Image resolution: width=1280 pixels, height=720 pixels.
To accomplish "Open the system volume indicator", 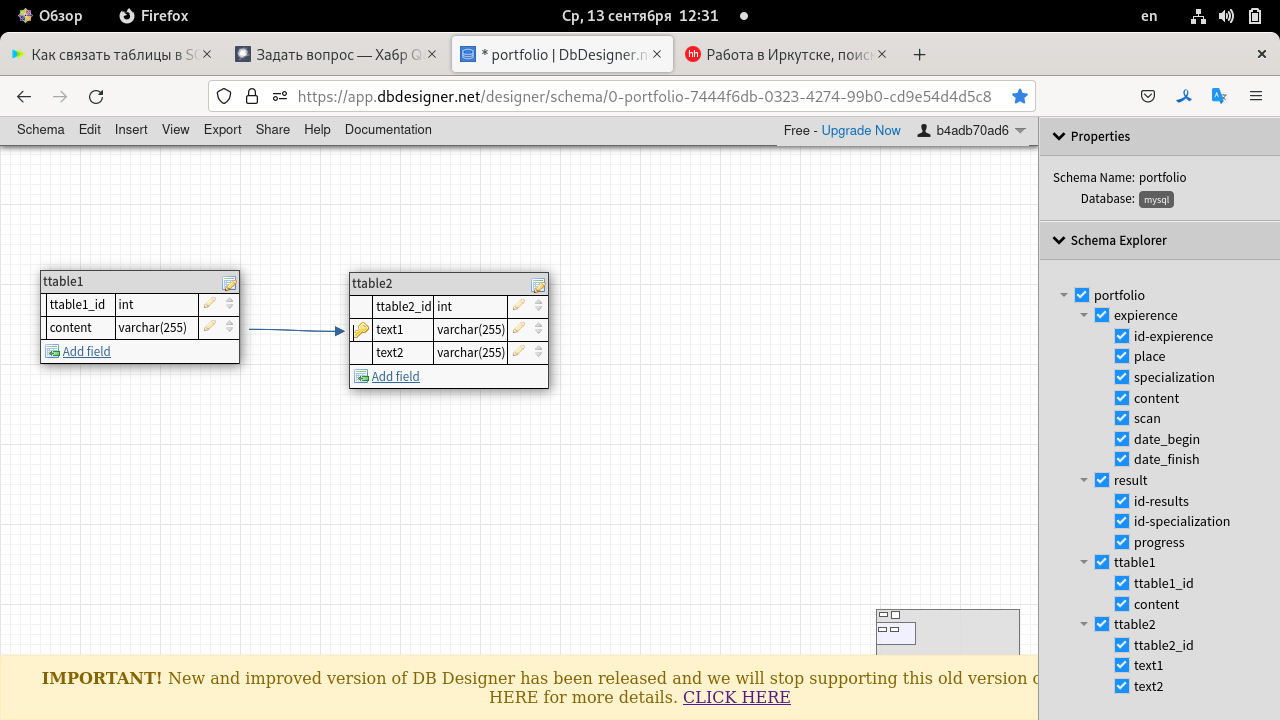I will (1226, 16).
